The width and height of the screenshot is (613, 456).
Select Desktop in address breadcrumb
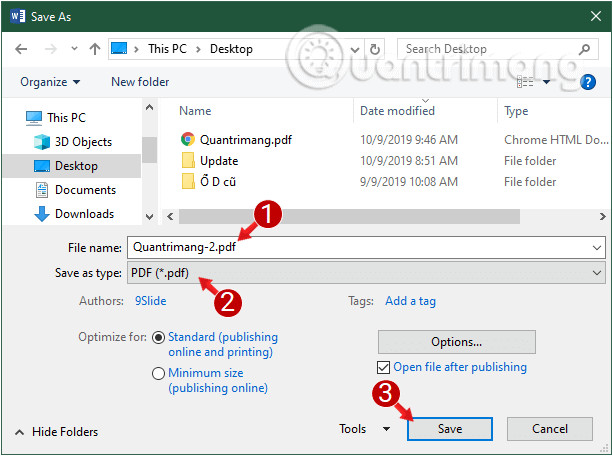coord(231,49)
